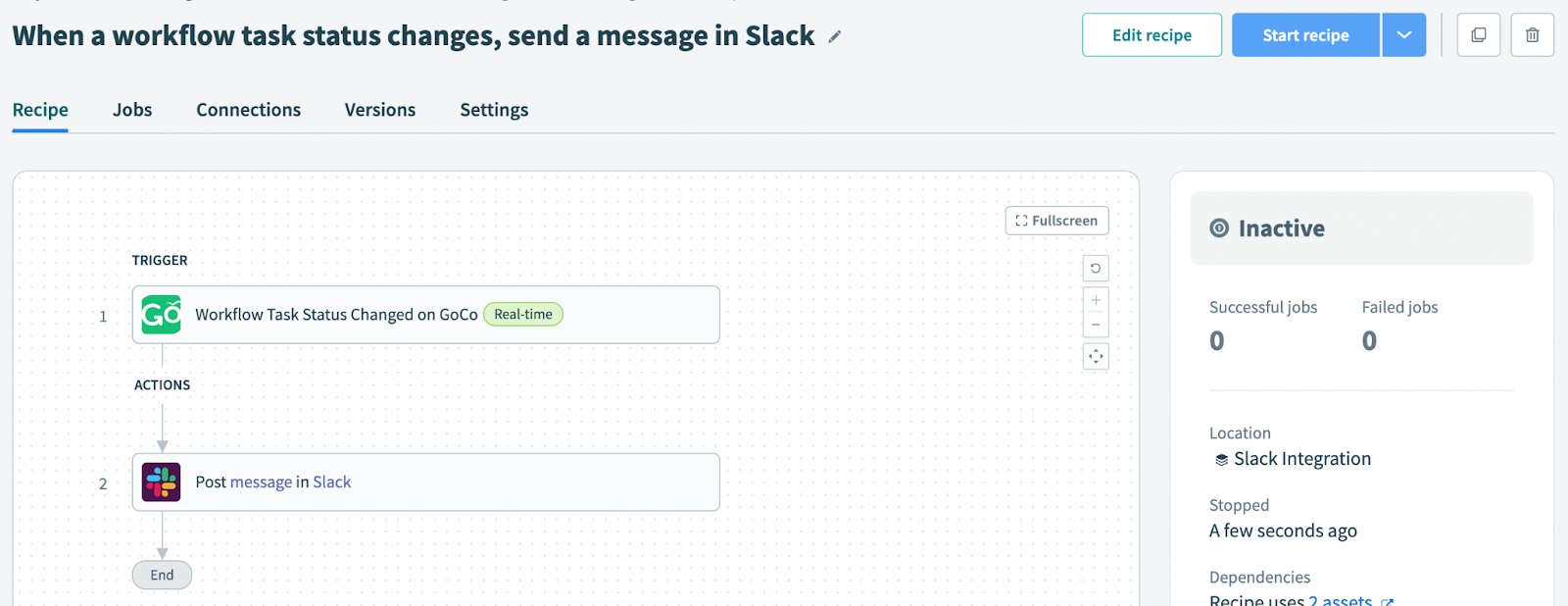Switch to the Jobs tab

pyautogui.click(x=132, y=110)
